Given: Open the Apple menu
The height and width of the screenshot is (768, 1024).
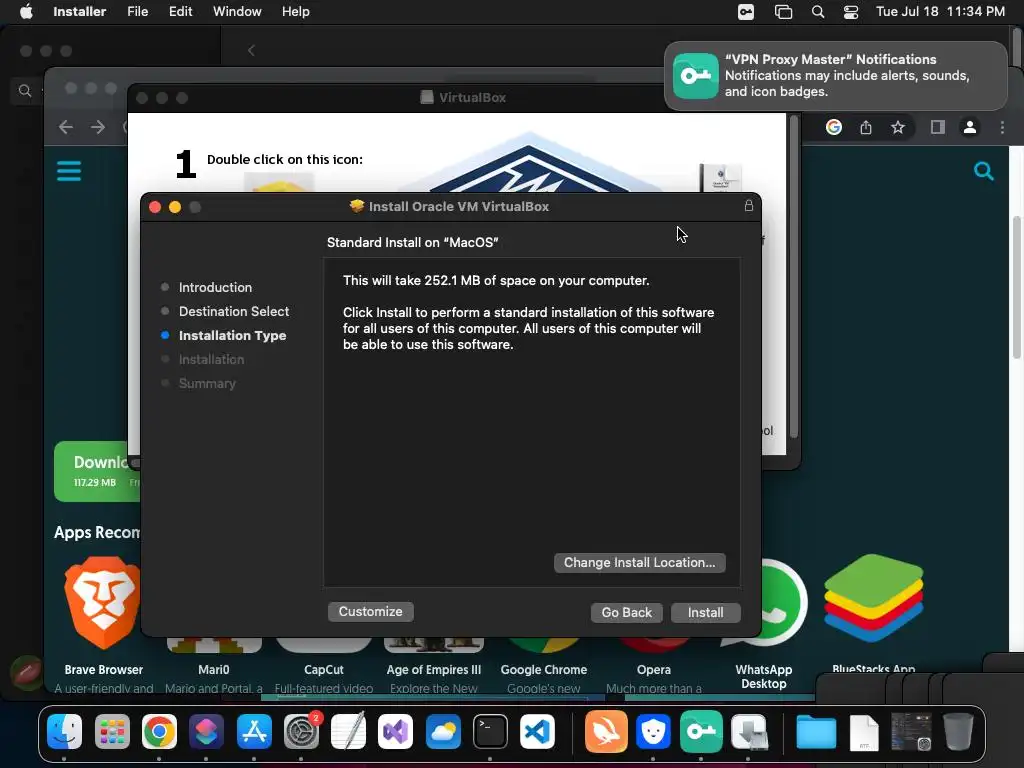Looking at the screenshot, I should 26,12.
